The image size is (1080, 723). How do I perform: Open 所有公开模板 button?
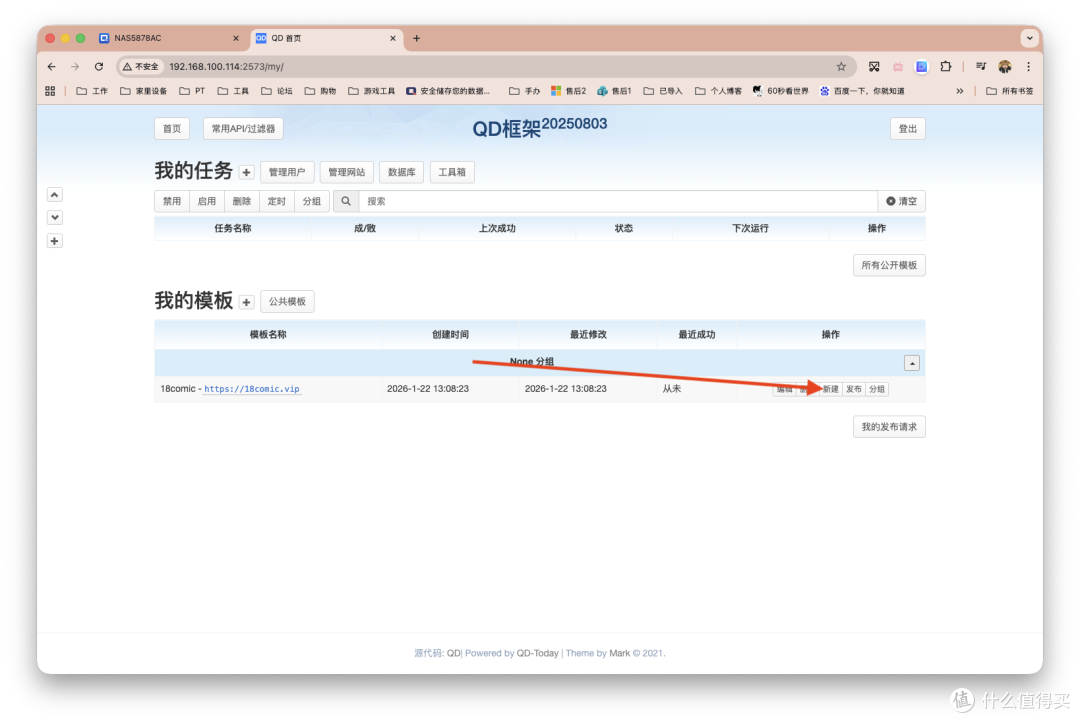pos(889,265)
